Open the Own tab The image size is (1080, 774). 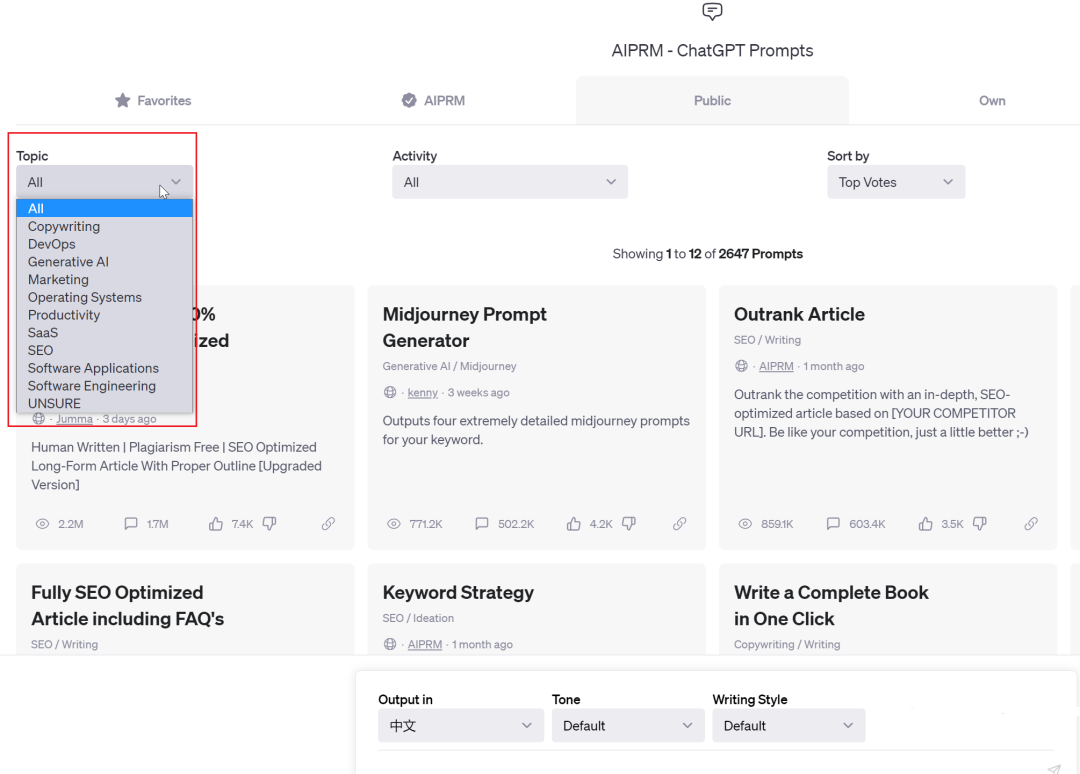click(992, 101)
